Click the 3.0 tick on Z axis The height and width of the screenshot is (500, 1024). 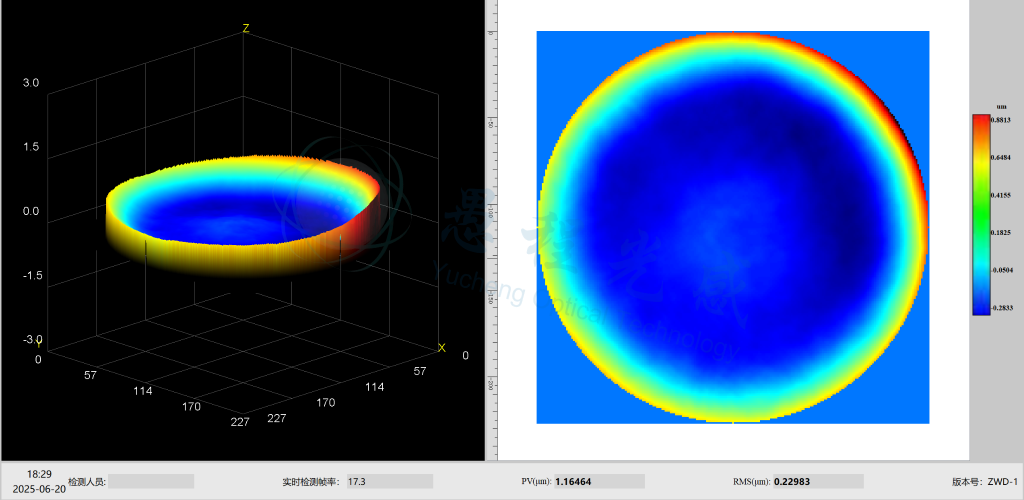(x=31, y=83)
